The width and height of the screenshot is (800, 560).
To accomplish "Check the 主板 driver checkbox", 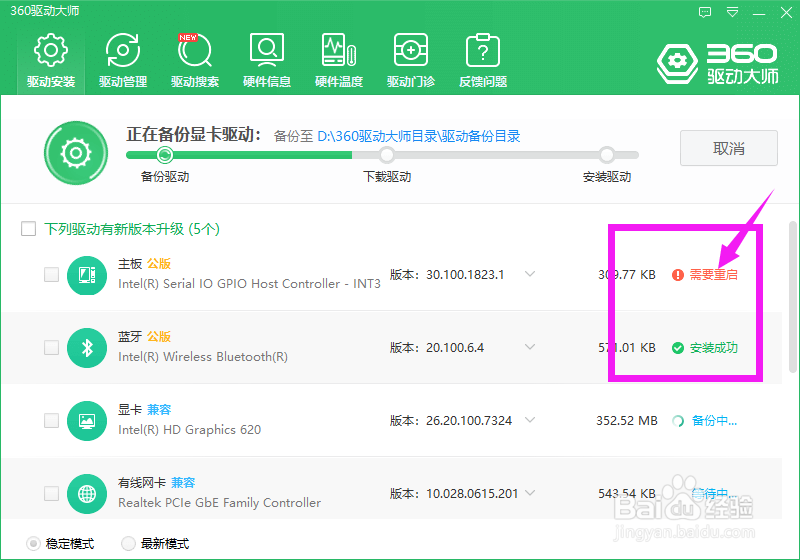I will (x=52, y=274).
